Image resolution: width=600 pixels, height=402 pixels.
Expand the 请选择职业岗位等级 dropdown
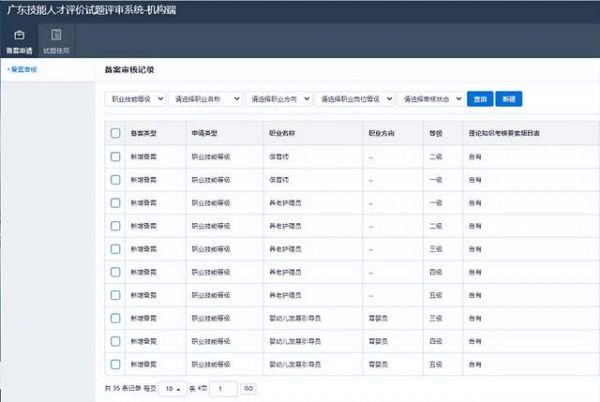[354, 99]
